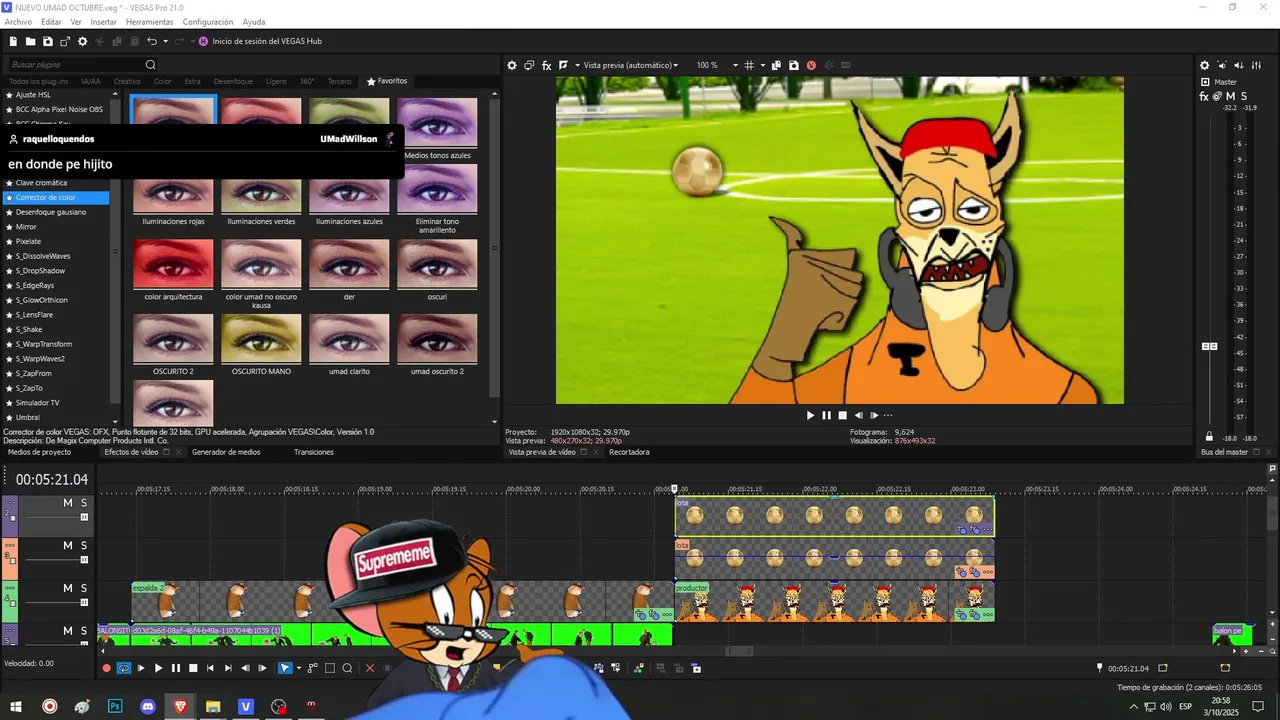Click Inicio de sesión del VEGAS Hub
The height and width of the screenshot is (720, 1280).
click(260, 41)
